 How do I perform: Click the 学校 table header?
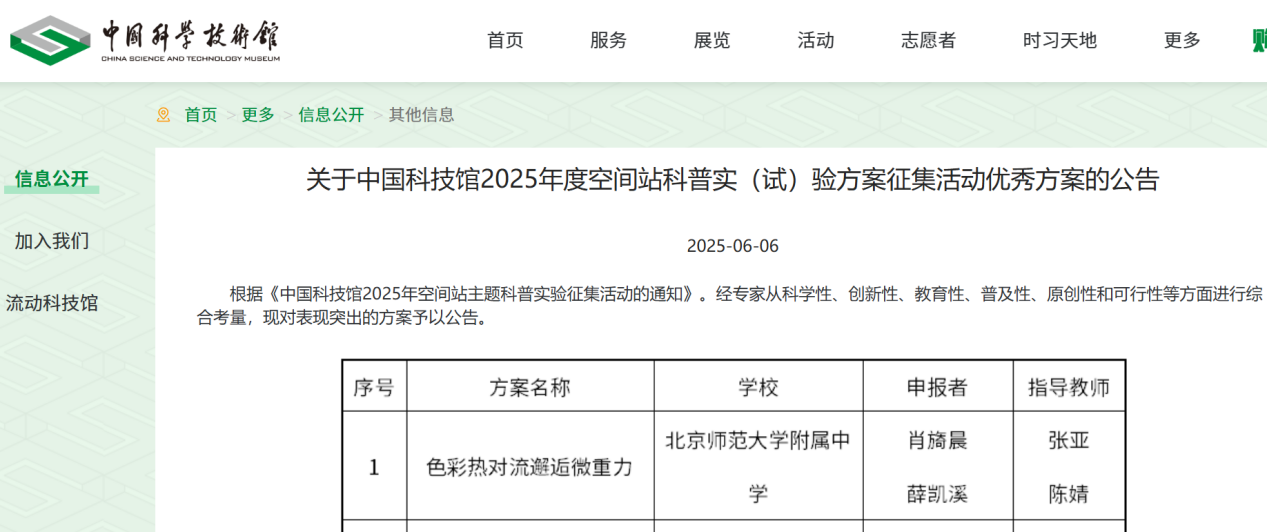coord(758,387)
